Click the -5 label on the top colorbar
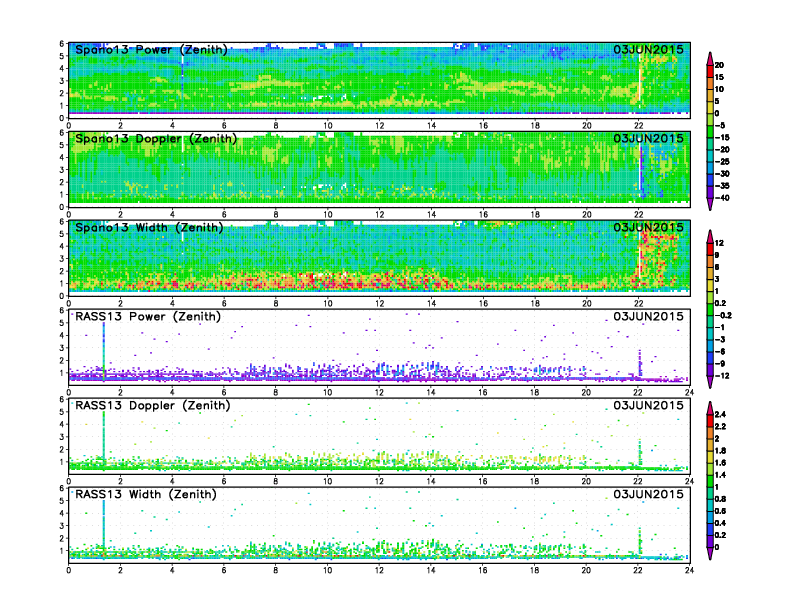This screenshot has width=792, height=612. coord(720,126)
